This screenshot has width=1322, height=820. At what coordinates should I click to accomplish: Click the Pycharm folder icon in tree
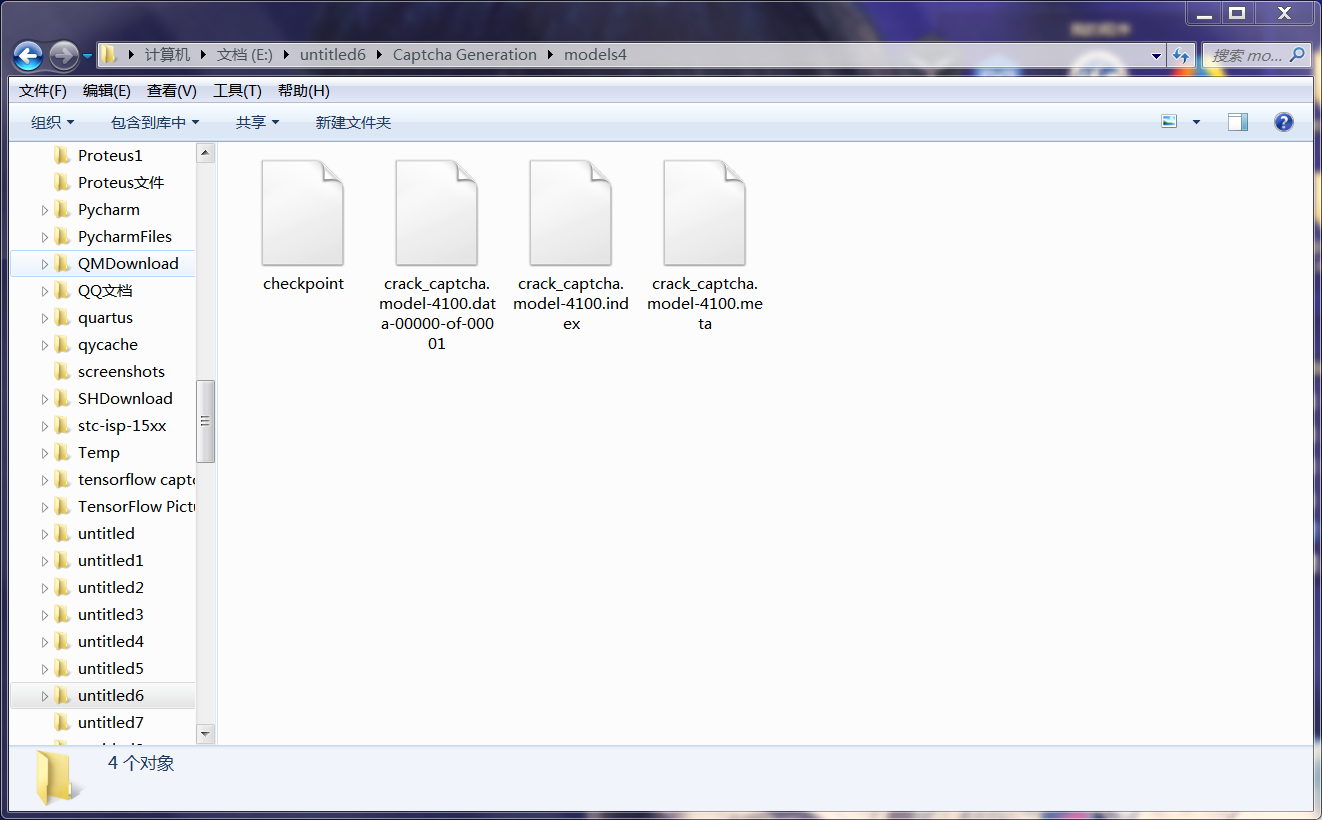pyautogui.click(x=62, y=210)
